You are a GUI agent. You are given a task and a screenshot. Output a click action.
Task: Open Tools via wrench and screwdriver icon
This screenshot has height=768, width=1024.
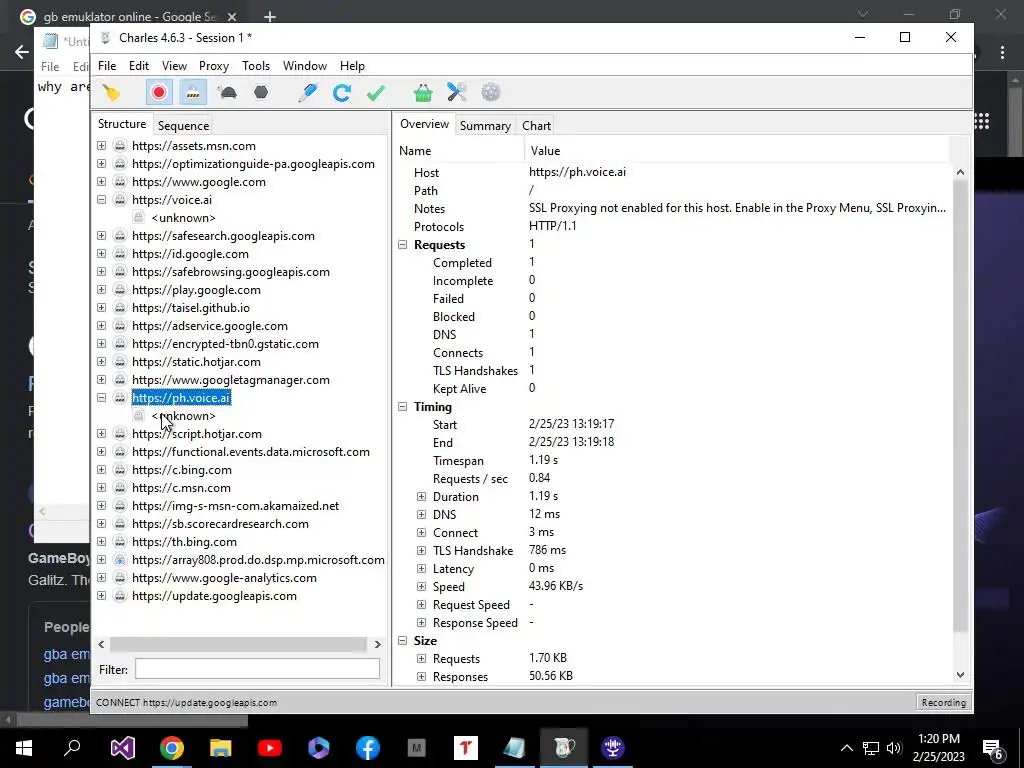point(457,93)
